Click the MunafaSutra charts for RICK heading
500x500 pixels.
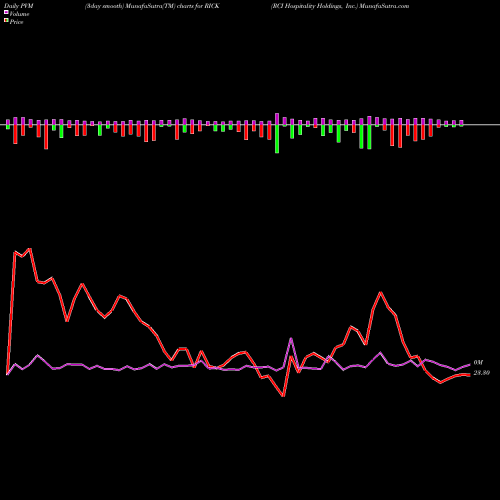pos(152,6)
